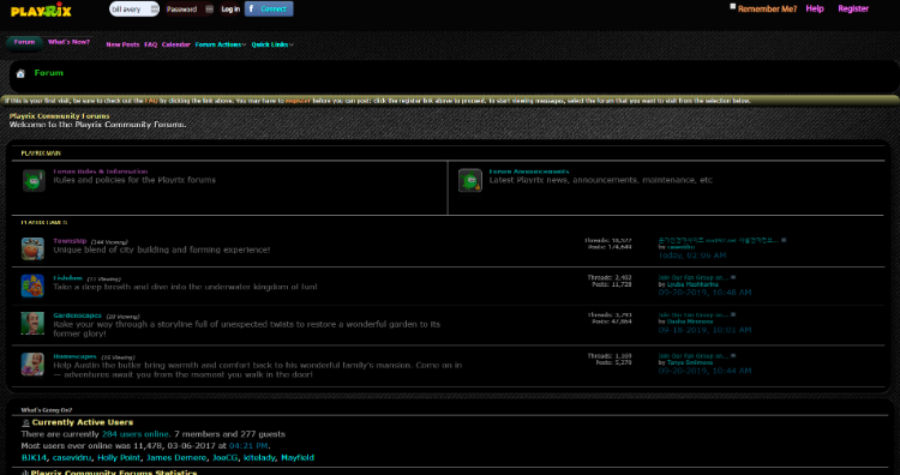The image size is (900, 475).
Task: Open the Homescapes forum link
Action: click(75, 356)
